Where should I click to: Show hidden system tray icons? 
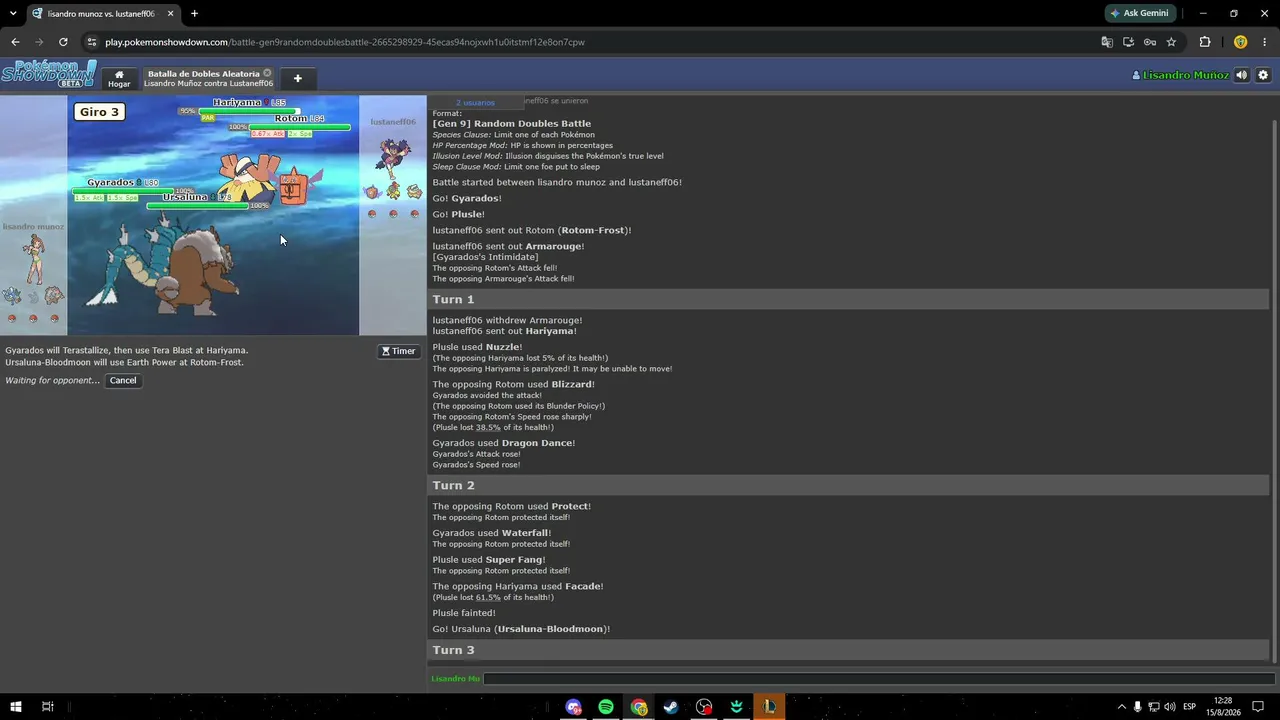point(1121,707)
